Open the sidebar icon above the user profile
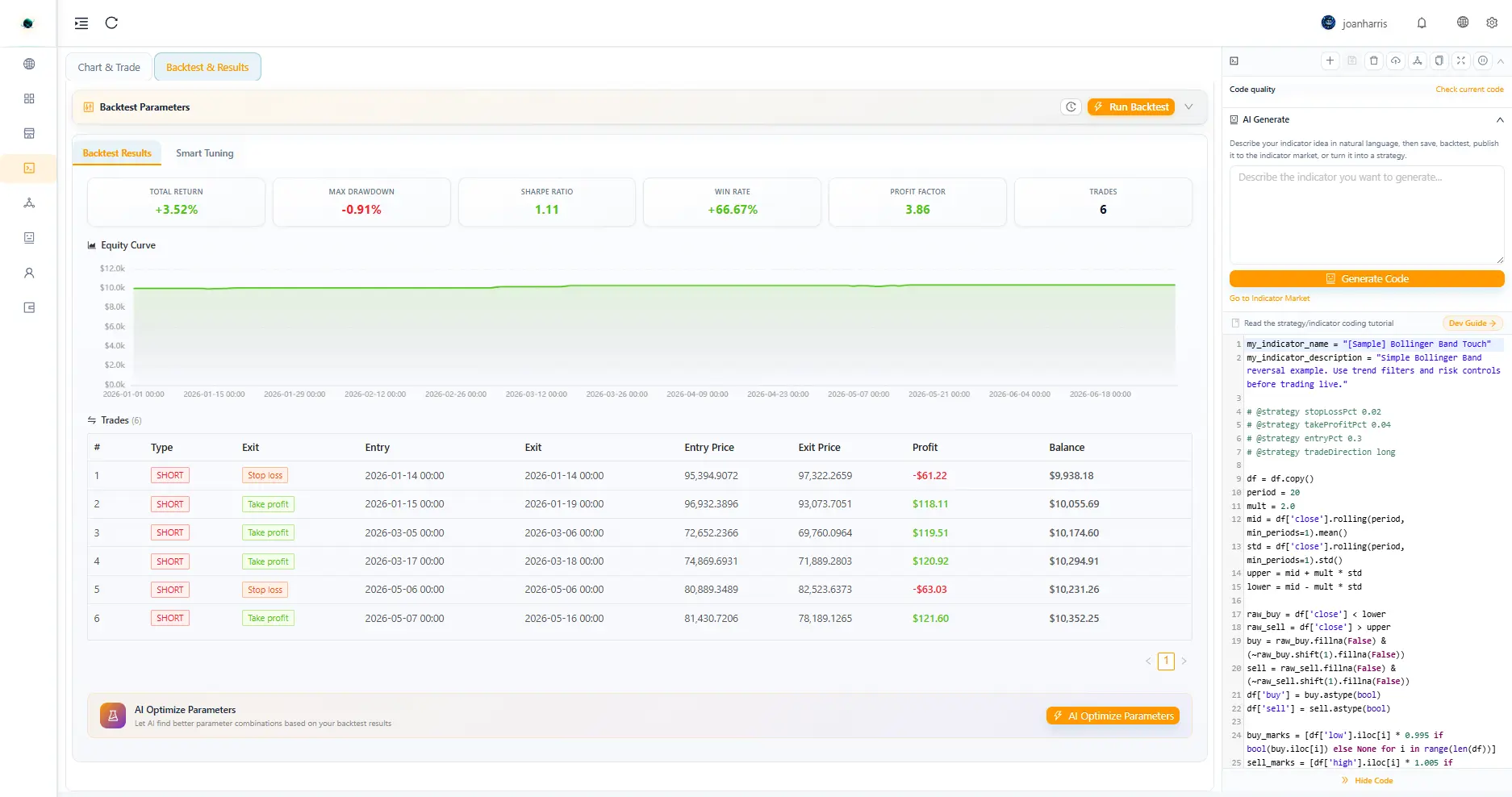Viewport: 1512px width, 797px height. 29,237
